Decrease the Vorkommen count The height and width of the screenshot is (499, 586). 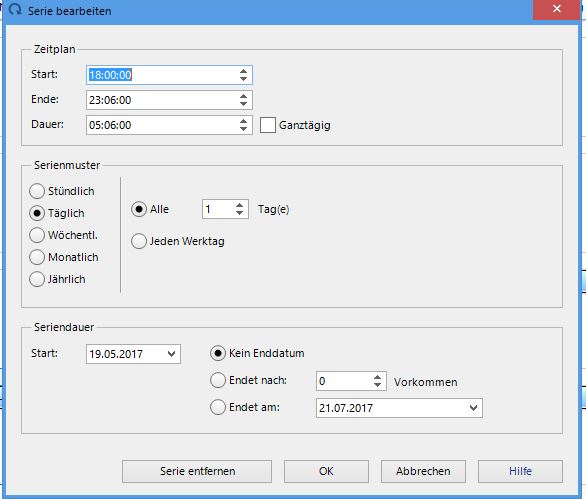(x=377, y=385)
